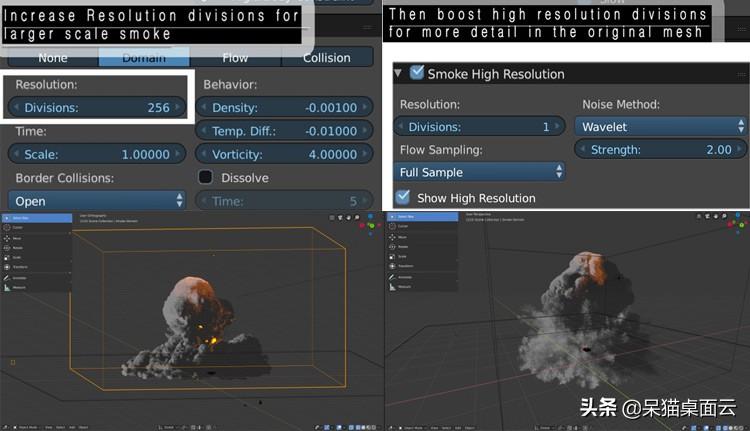Screen dimensions: 750x431
Task: Click the pan hand icon in left viewport
Action: [349, 218]
